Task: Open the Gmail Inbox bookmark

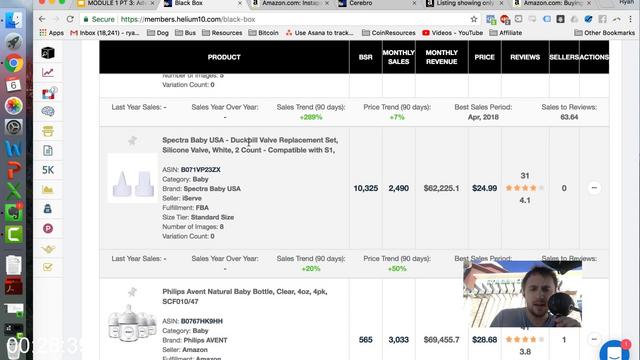Action: click(105, 33)
